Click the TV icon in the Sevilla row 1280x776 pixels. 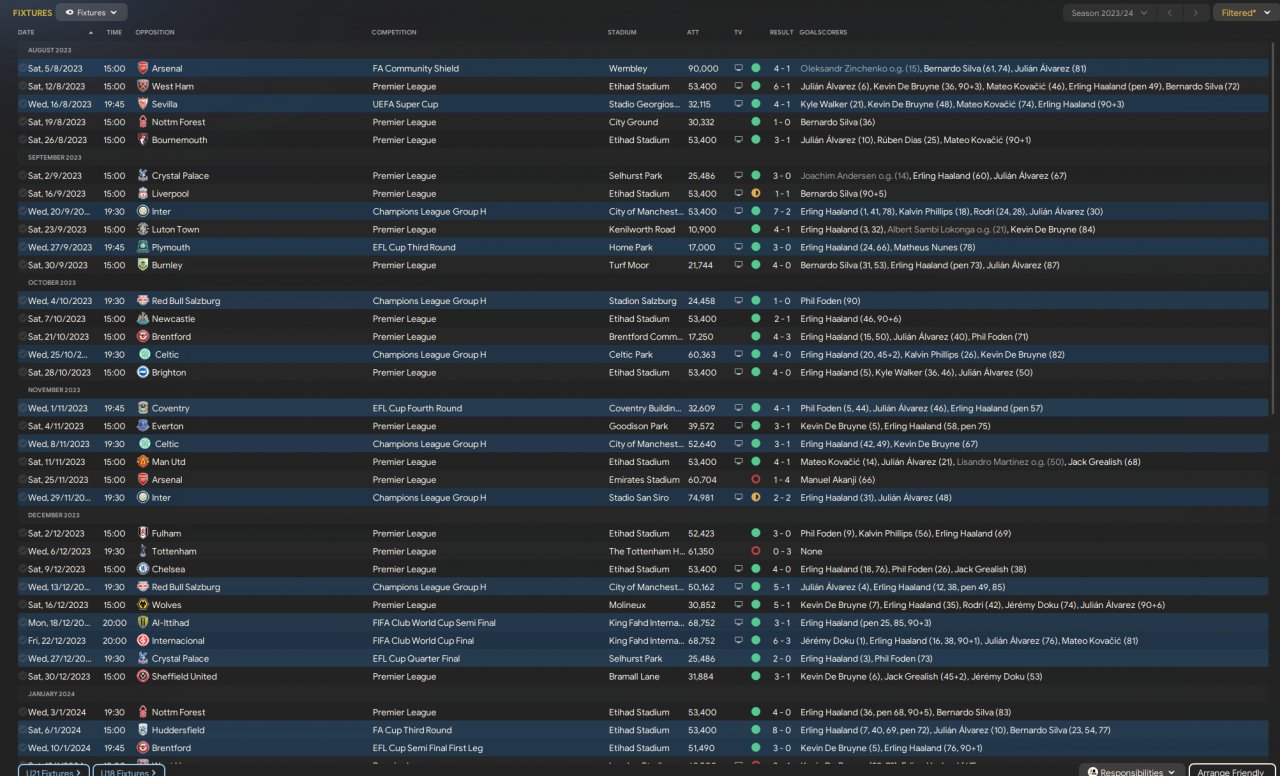[739, 105]
